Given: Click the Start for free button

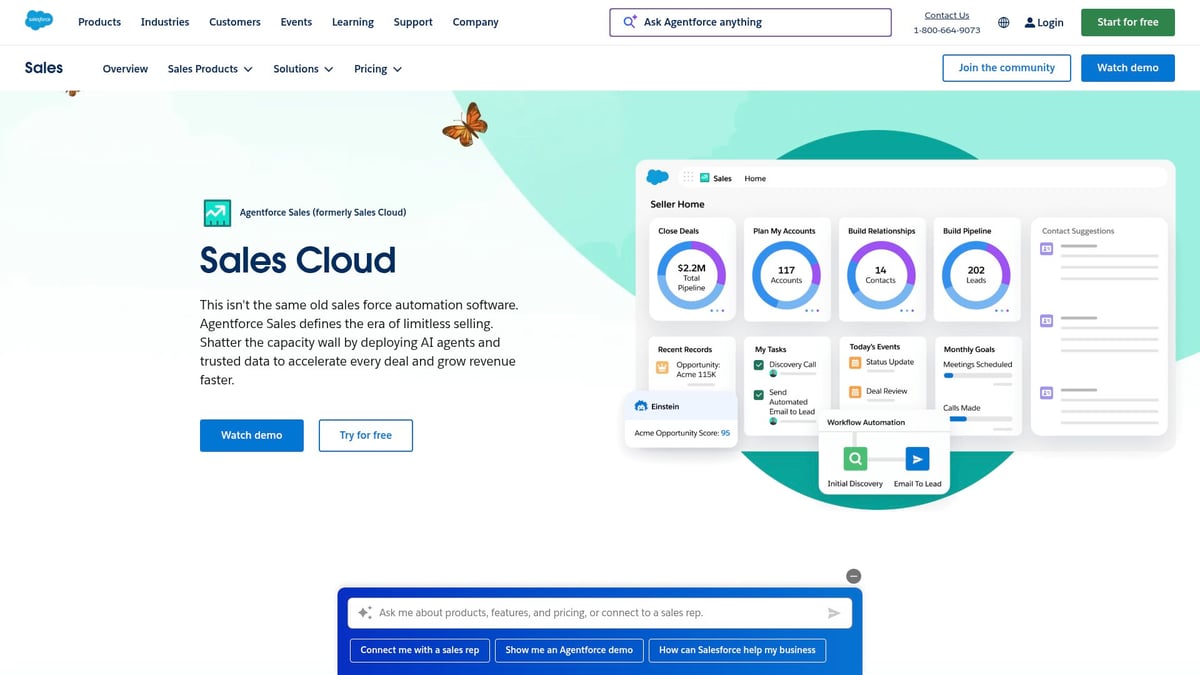Looking at the screenshot, I should pos(1127,21).
